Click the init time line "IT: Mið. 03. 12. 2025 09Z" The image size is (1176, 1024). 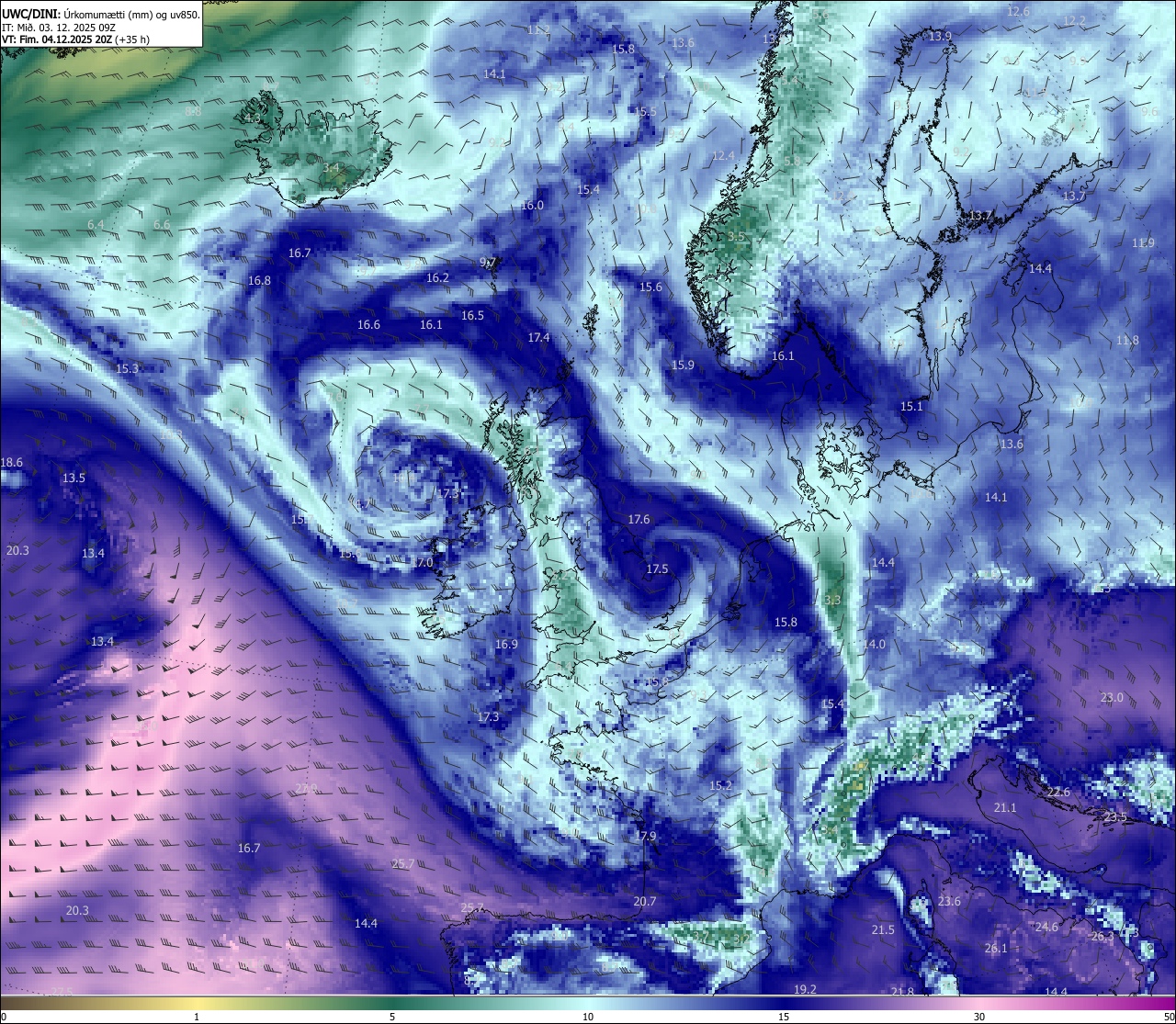59,28
